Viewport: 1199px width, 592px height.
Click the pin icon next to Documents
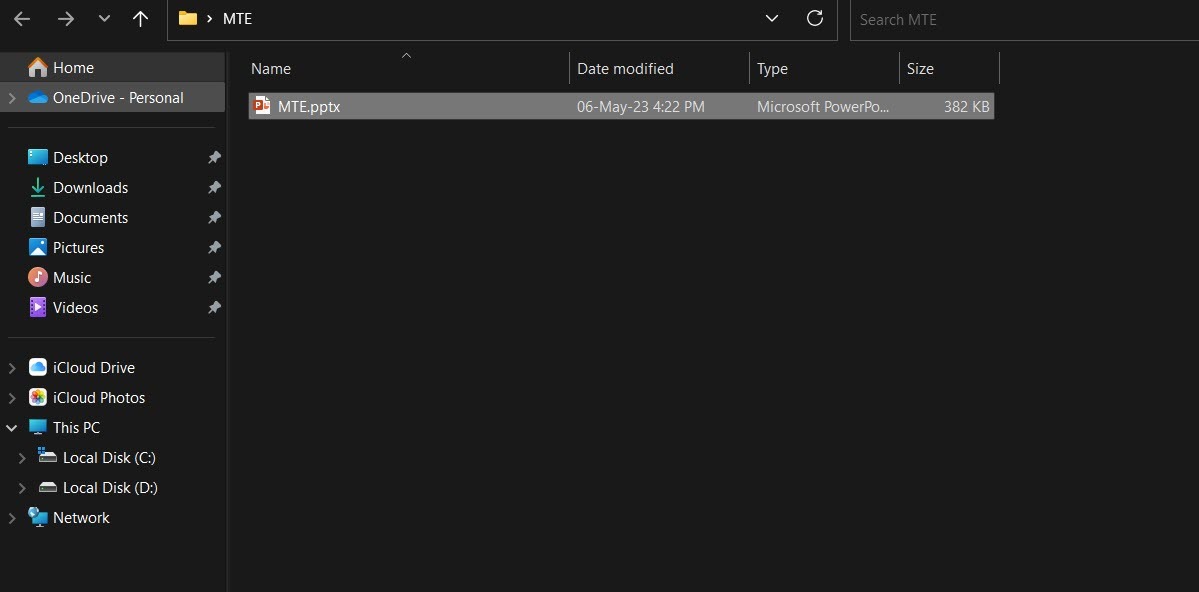click(x=214, y=217)
